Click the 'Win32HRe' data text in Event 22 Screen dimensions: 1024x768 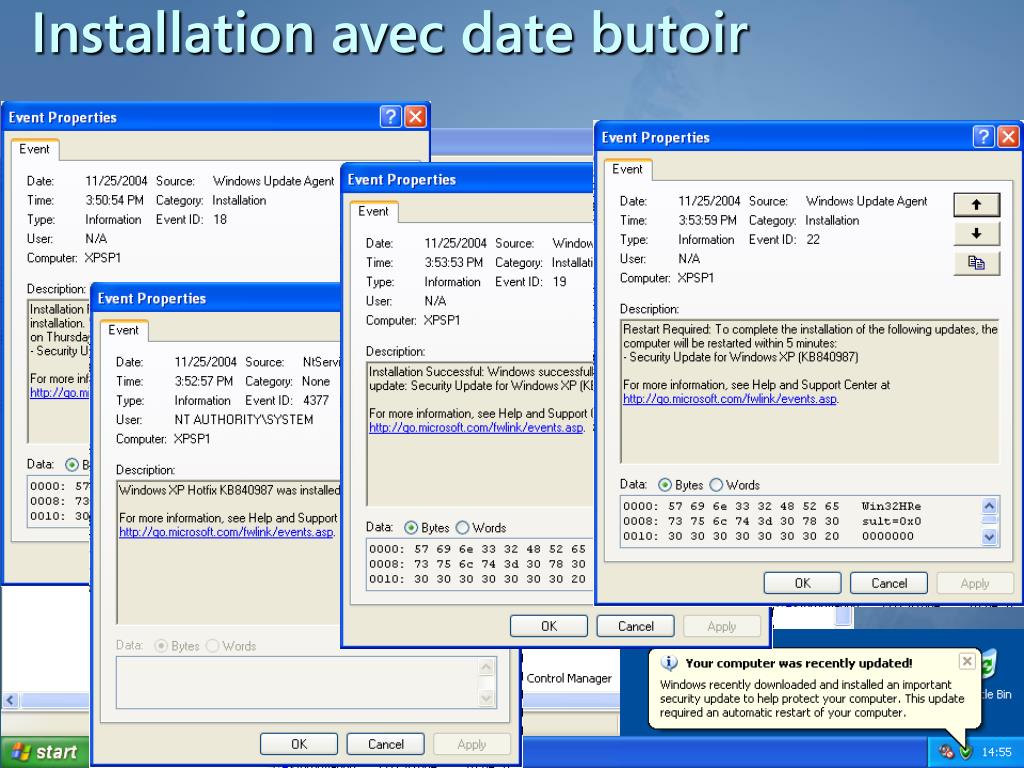click(x=891, y=506)
